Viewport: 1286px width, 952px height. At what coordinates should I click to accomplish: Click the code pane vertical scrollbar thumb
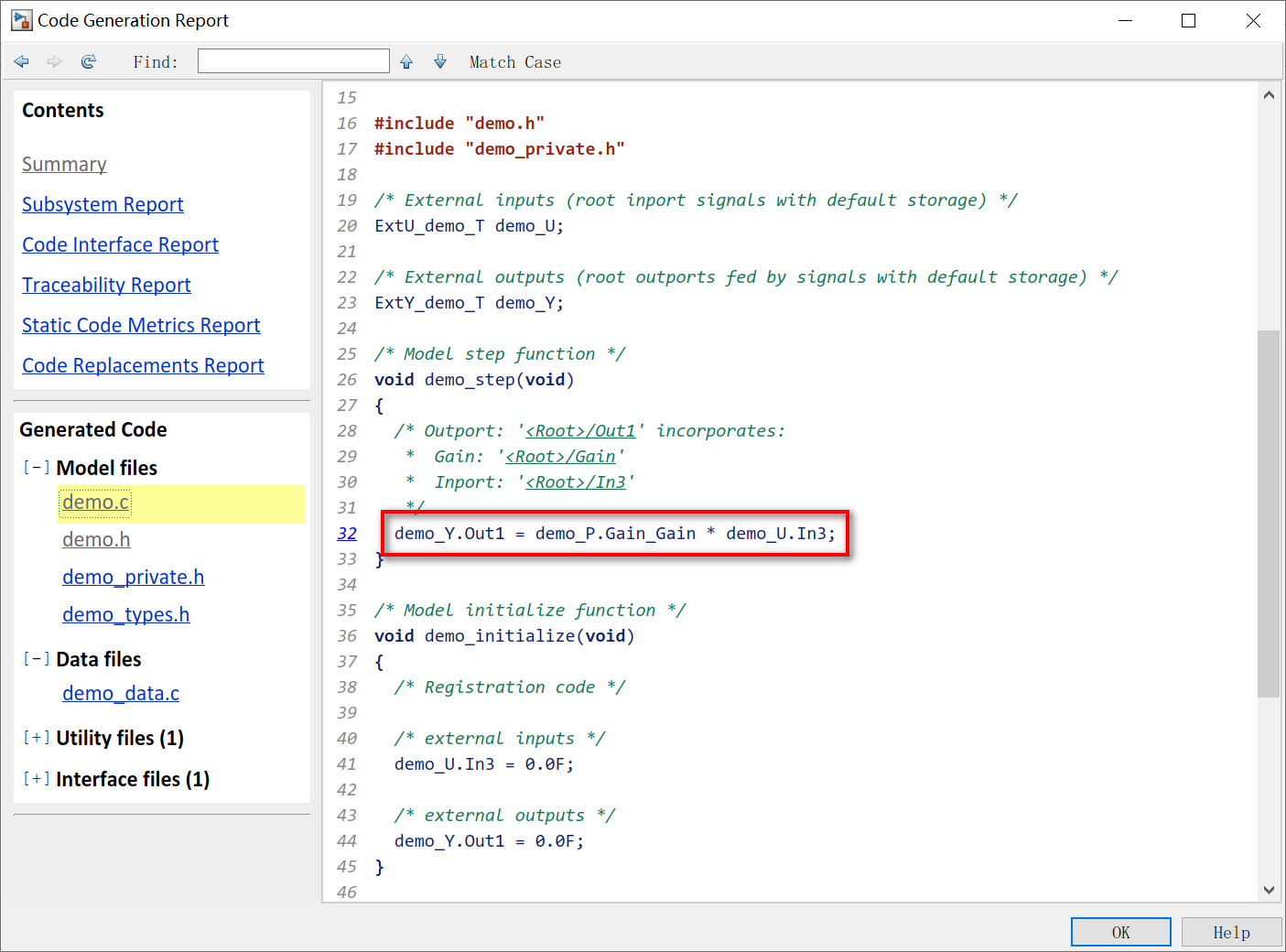(x=1269, y=514)
